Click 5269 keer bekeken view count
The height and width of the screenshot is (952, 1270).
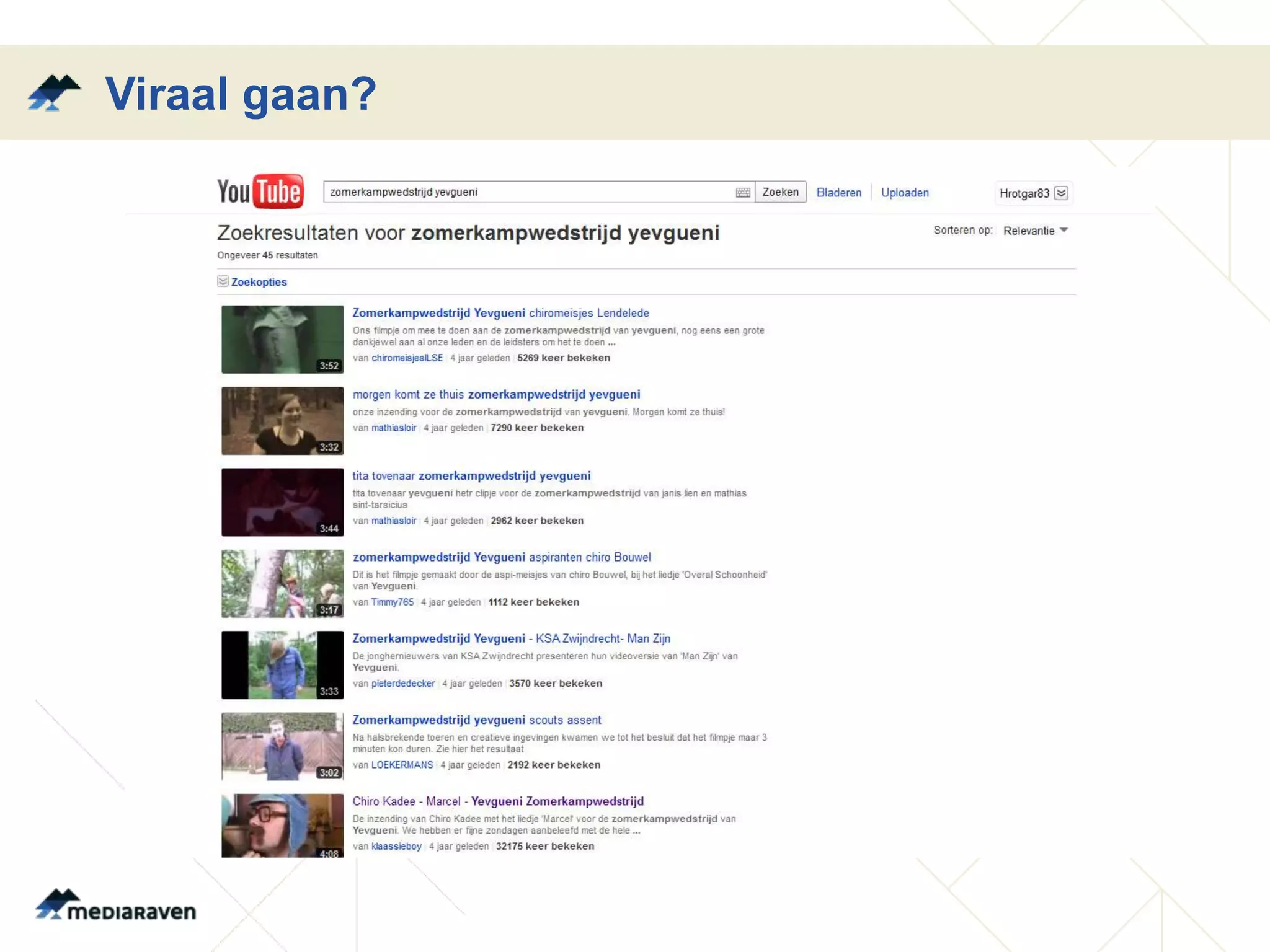pyautogui.click(x=564, y=358)
